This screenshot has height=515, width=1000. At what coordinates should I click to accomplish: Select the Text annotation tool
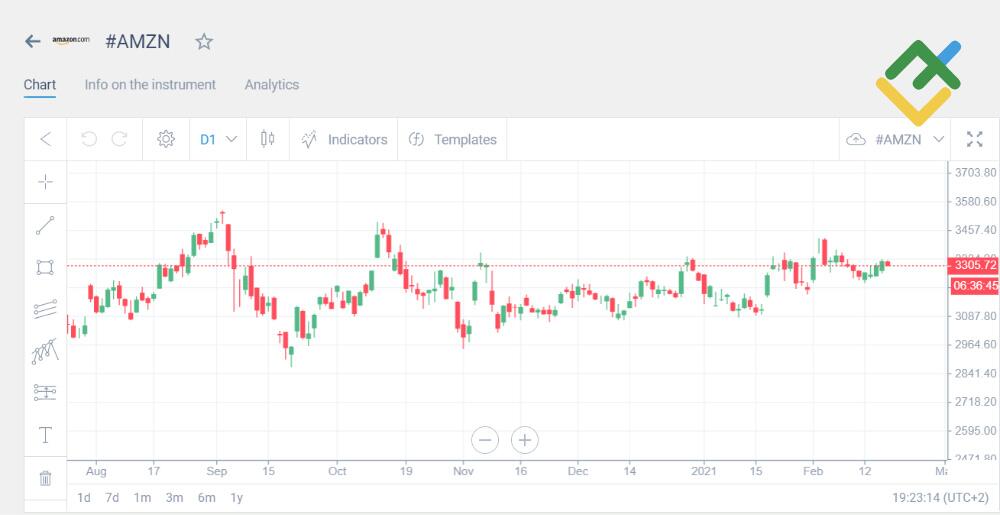pyautogui.click(x=45, y=435)
